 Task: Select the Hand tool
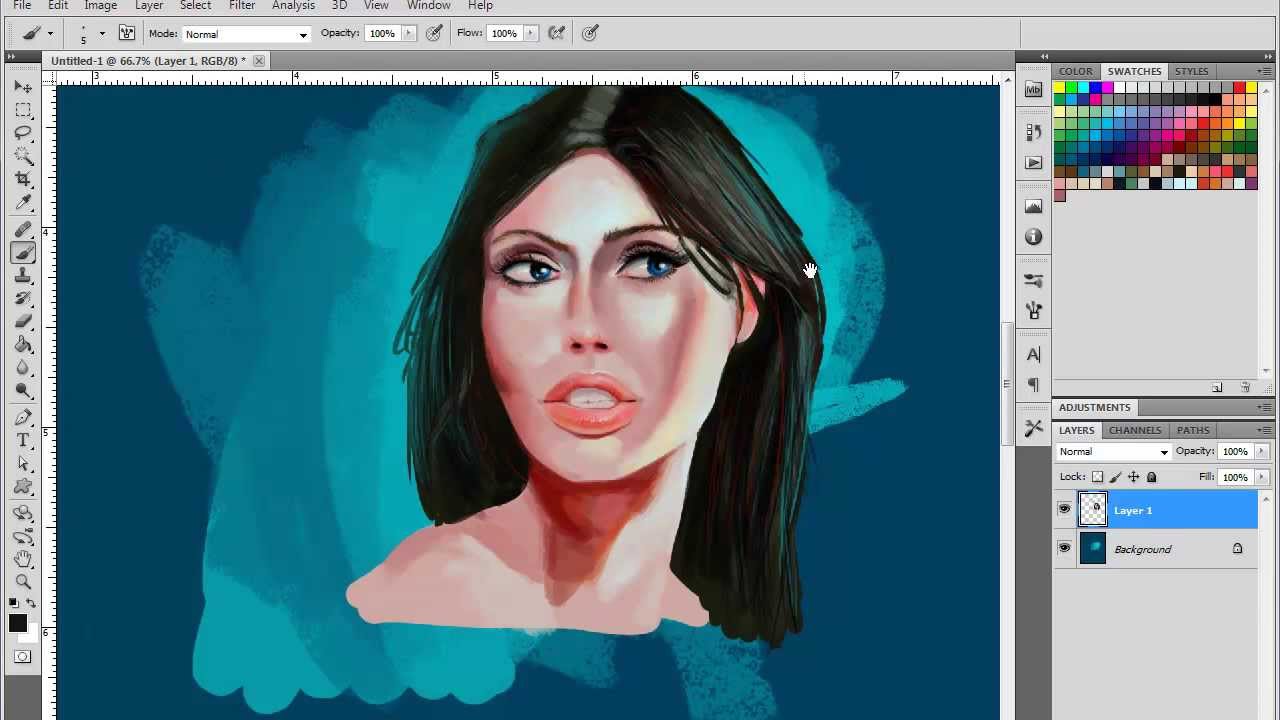pos(23,560)
